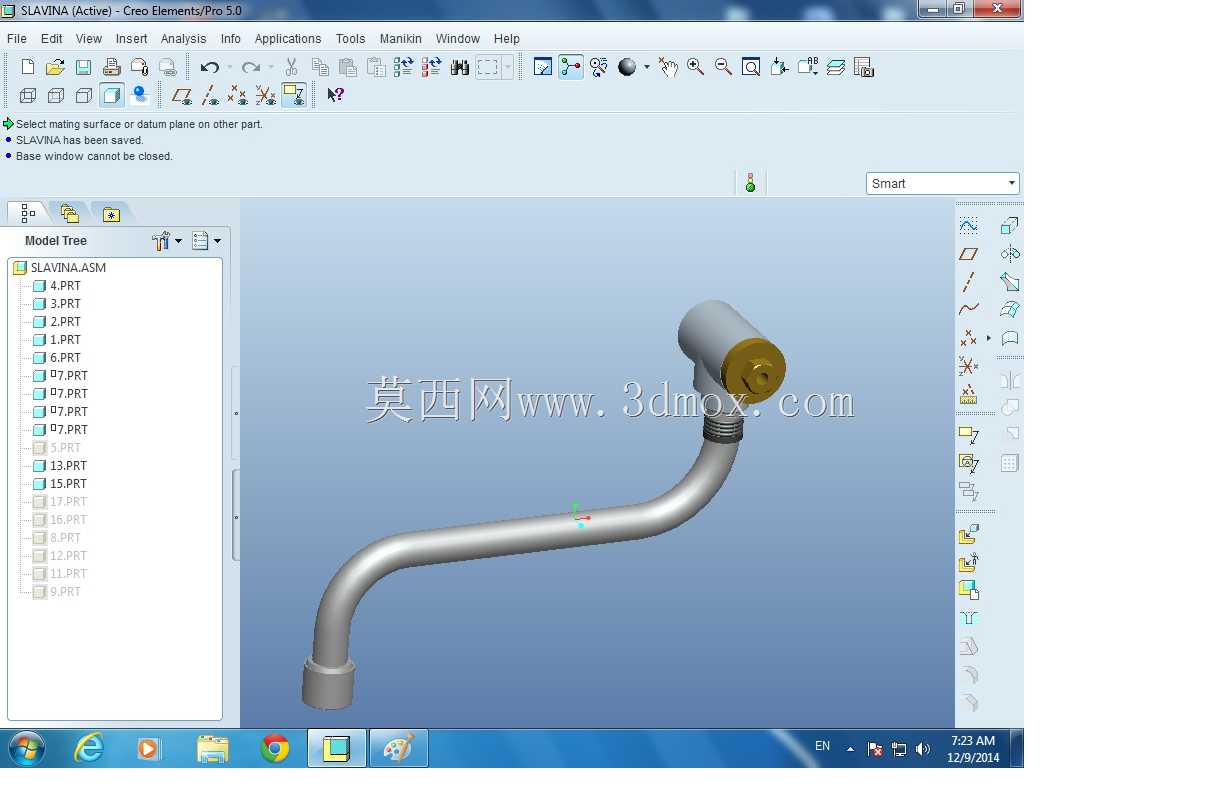1220x803 pixels.
Task: Open Internet Explorer from taskbar
Action: coord(90,748)
